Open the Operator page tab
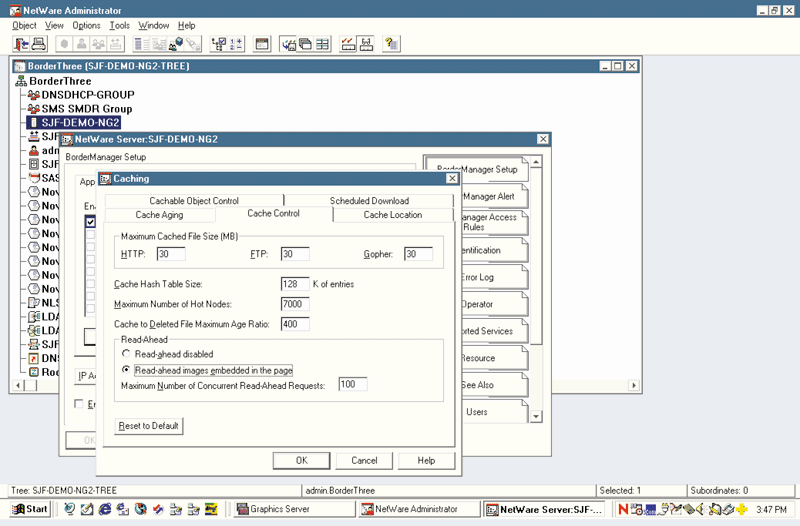This screenshot has height=526, width=800. tap(494, 304)
